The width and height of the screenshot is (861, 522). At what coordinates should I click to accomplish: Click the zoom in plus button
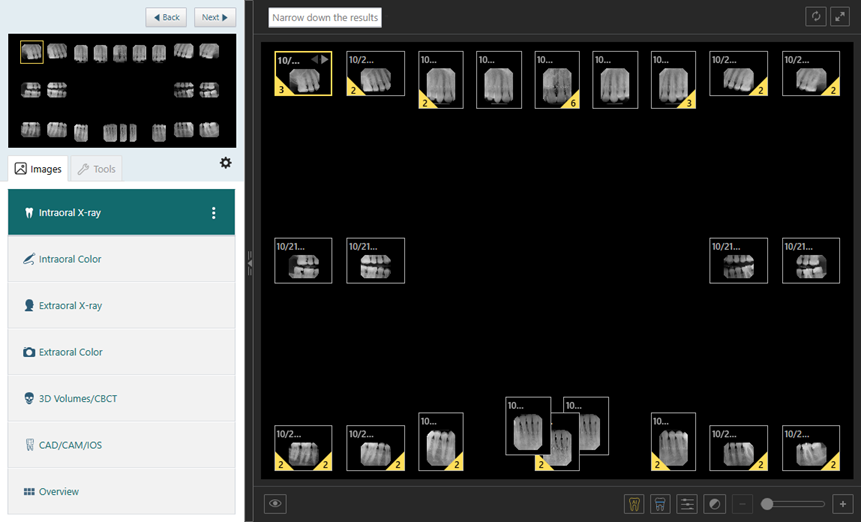pos(842,504)
